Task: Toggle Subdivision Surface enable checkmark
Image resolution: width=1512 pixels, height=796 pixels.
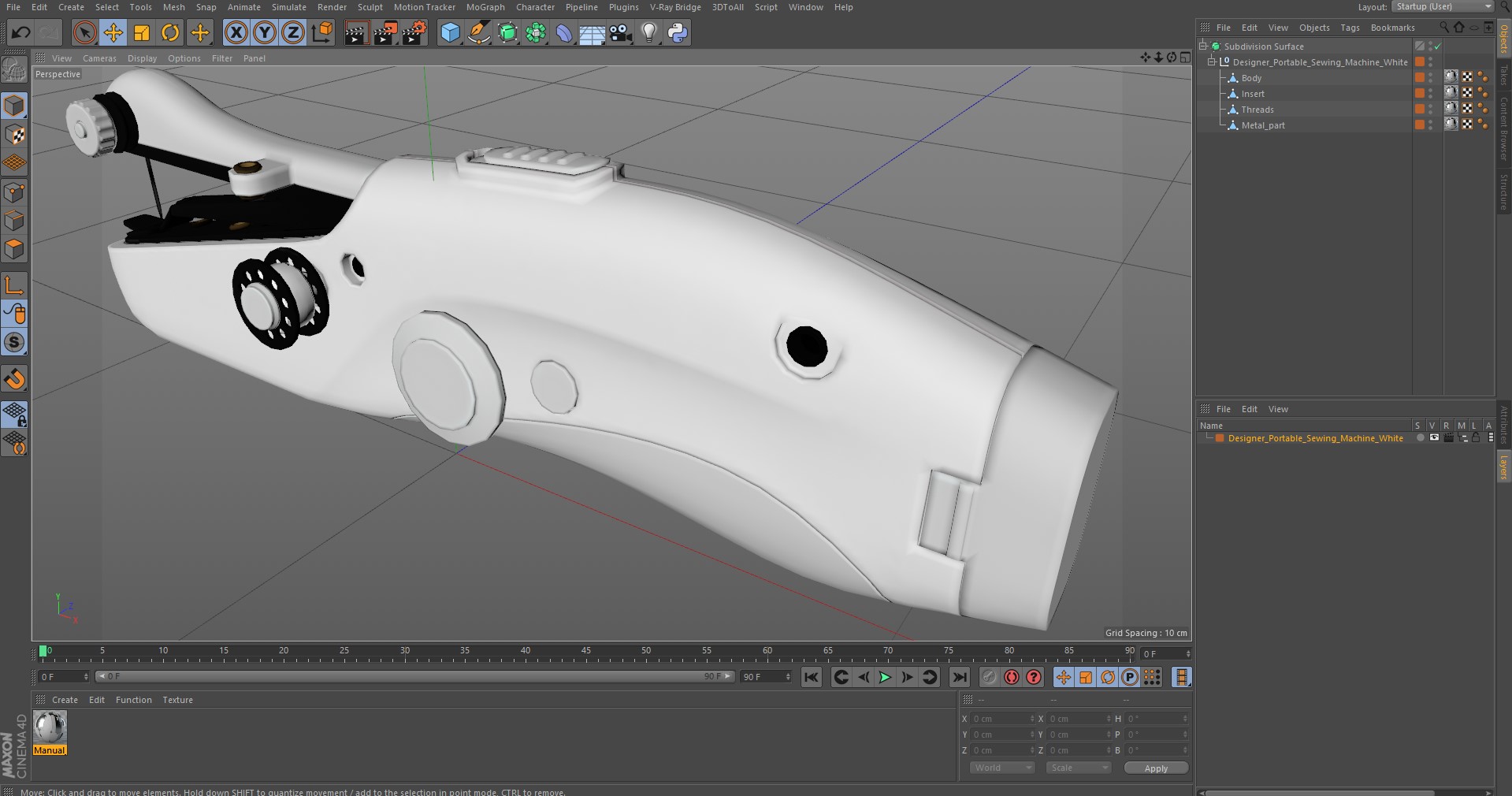Action: click(1438, 46)
